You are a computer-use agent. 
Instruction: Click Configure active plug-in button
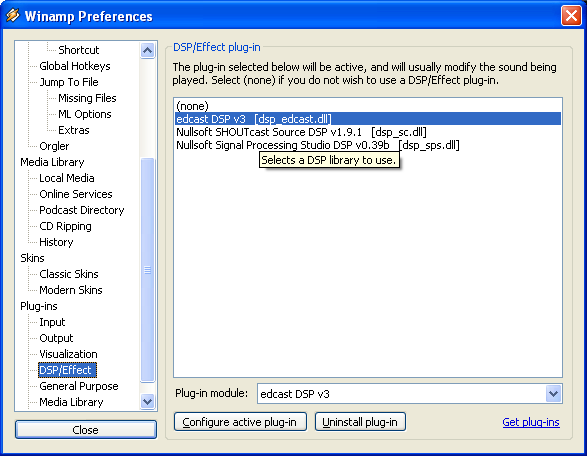point(240,422)
